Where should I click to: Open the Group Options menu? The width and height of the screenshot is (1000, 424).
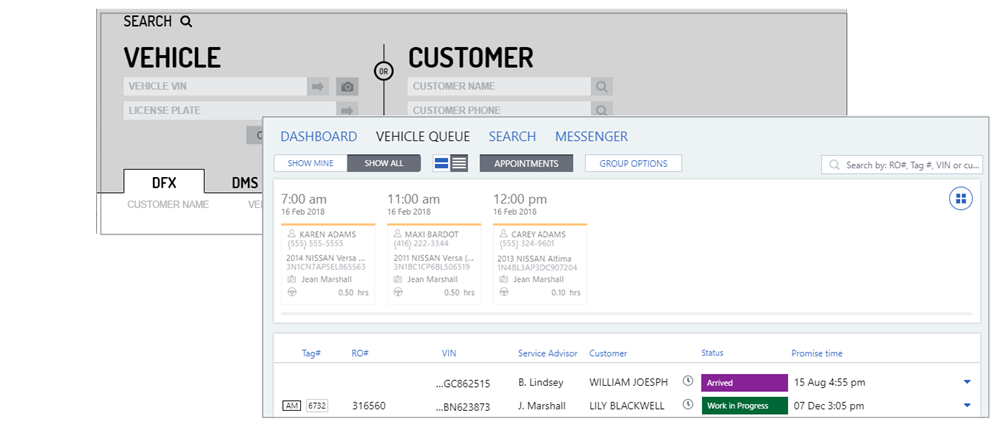click(633, 163)
